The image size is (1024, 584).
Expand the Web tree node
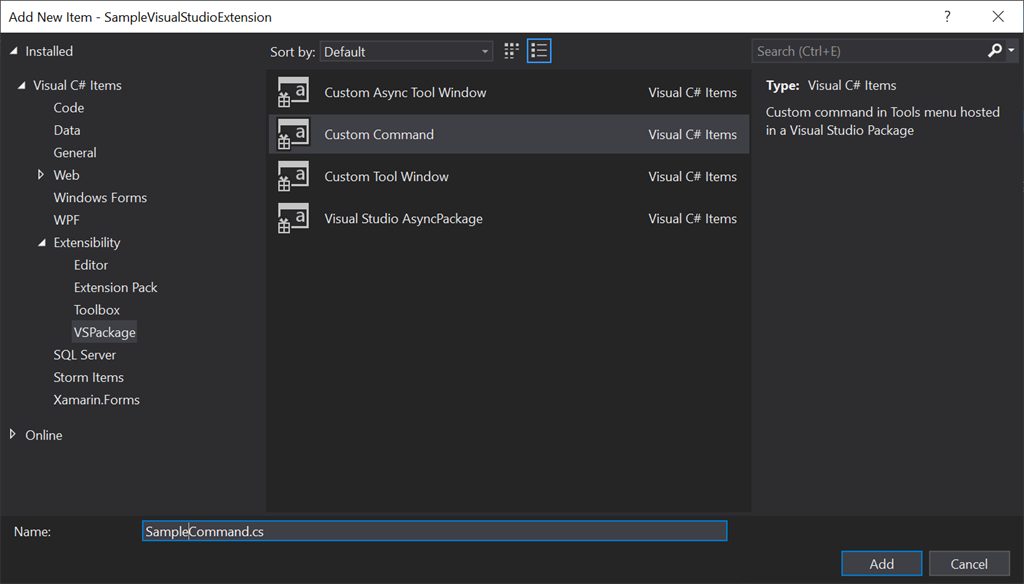[40, 174]
